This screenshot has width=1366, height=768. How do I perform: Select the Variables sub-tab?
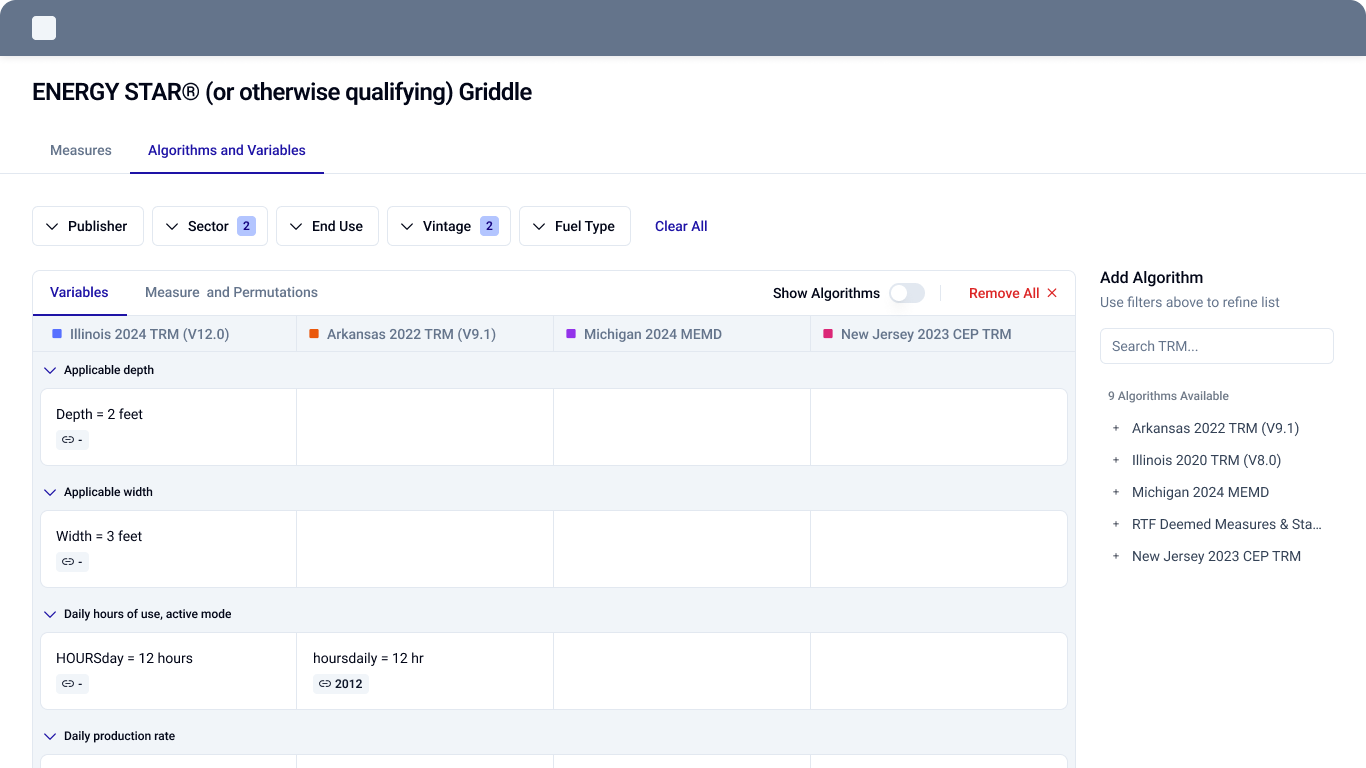[79, 293]
